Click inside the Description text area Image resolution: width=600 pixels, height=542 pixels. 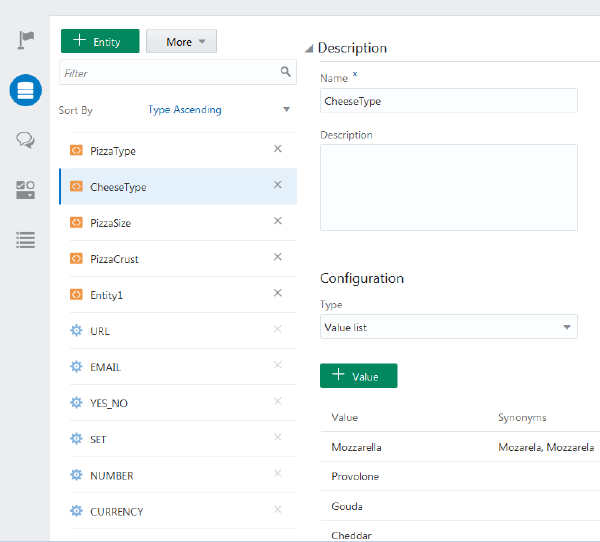coord(448,188)
